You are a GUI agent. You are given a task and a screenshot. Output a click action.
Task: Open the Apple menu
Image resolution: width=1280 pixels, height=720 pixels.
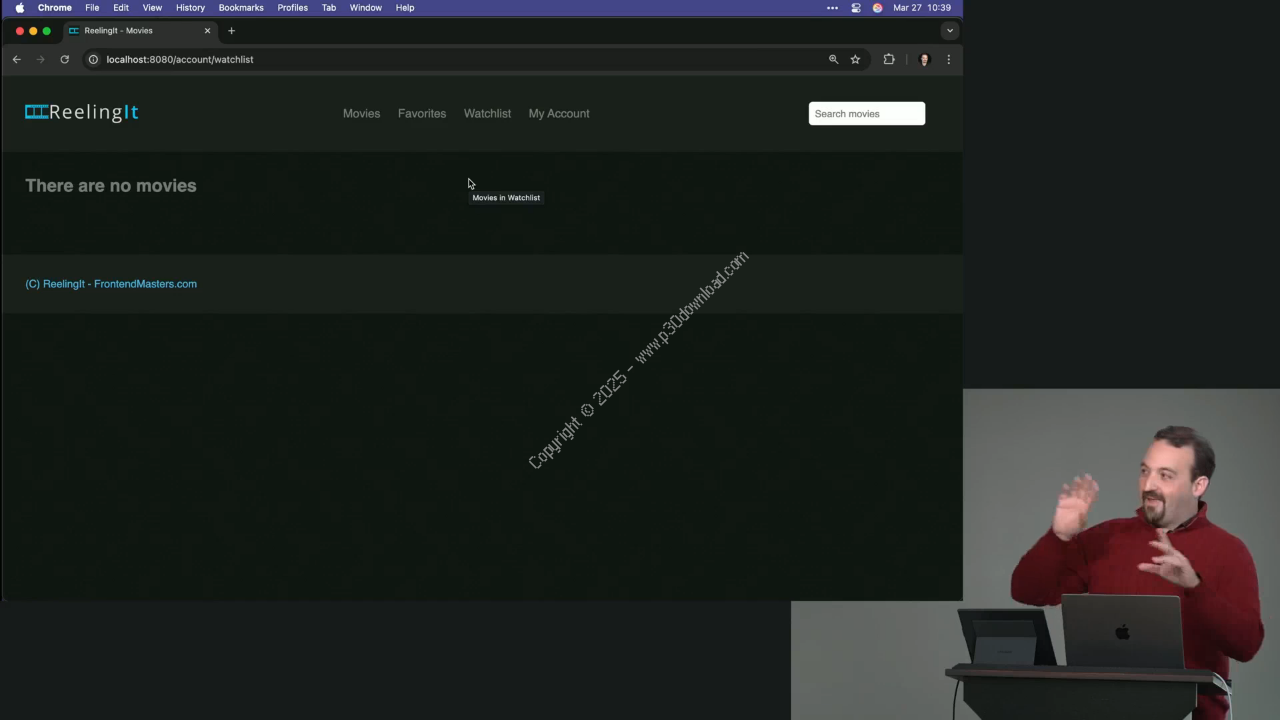19,7
